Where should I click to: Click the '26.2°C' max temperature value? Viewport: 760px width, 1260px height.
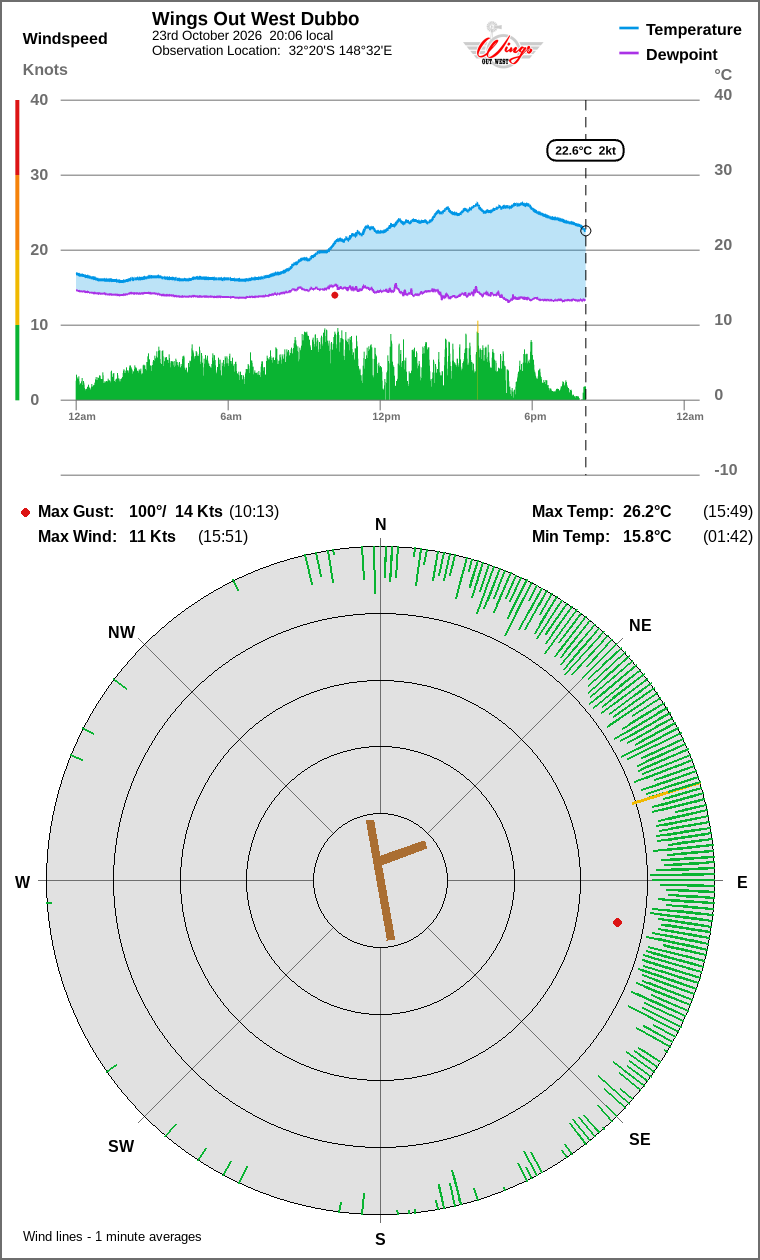click(x=647, y=512)
